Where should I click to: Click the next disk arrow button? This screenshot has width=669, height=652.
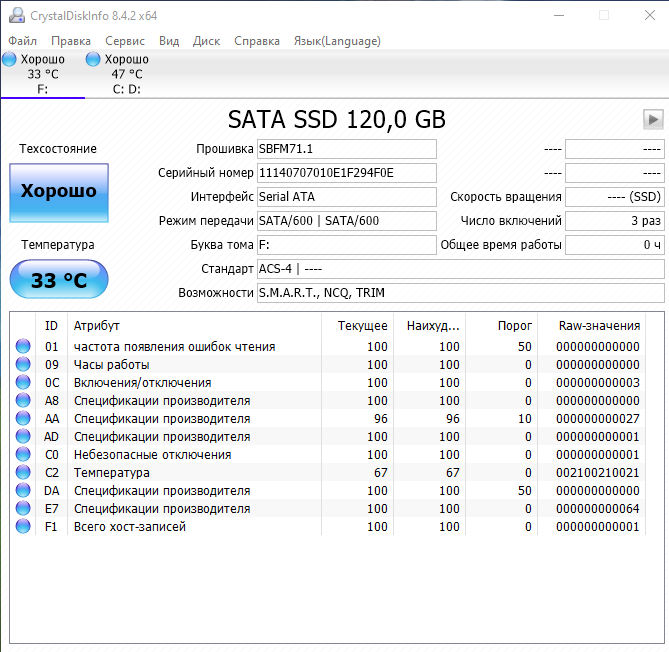point(653,119)
